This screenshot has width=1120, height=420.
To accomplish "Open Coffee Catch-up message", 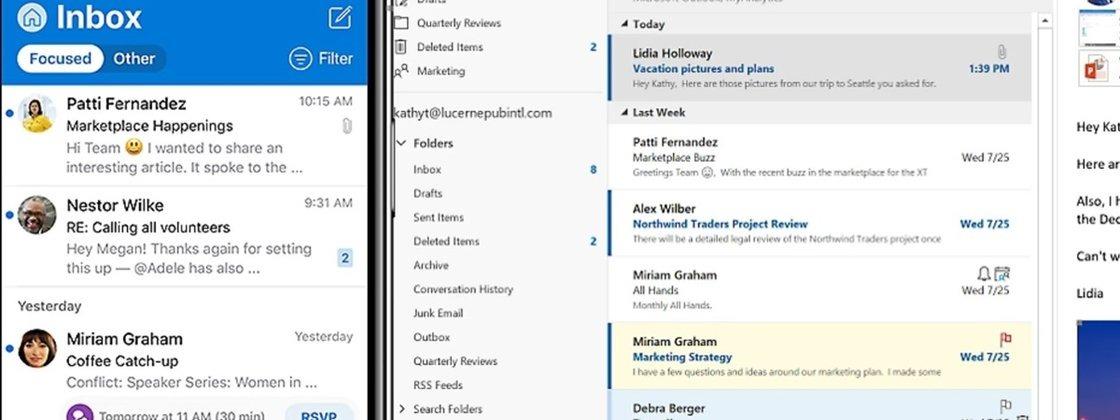I will [184, 373].
